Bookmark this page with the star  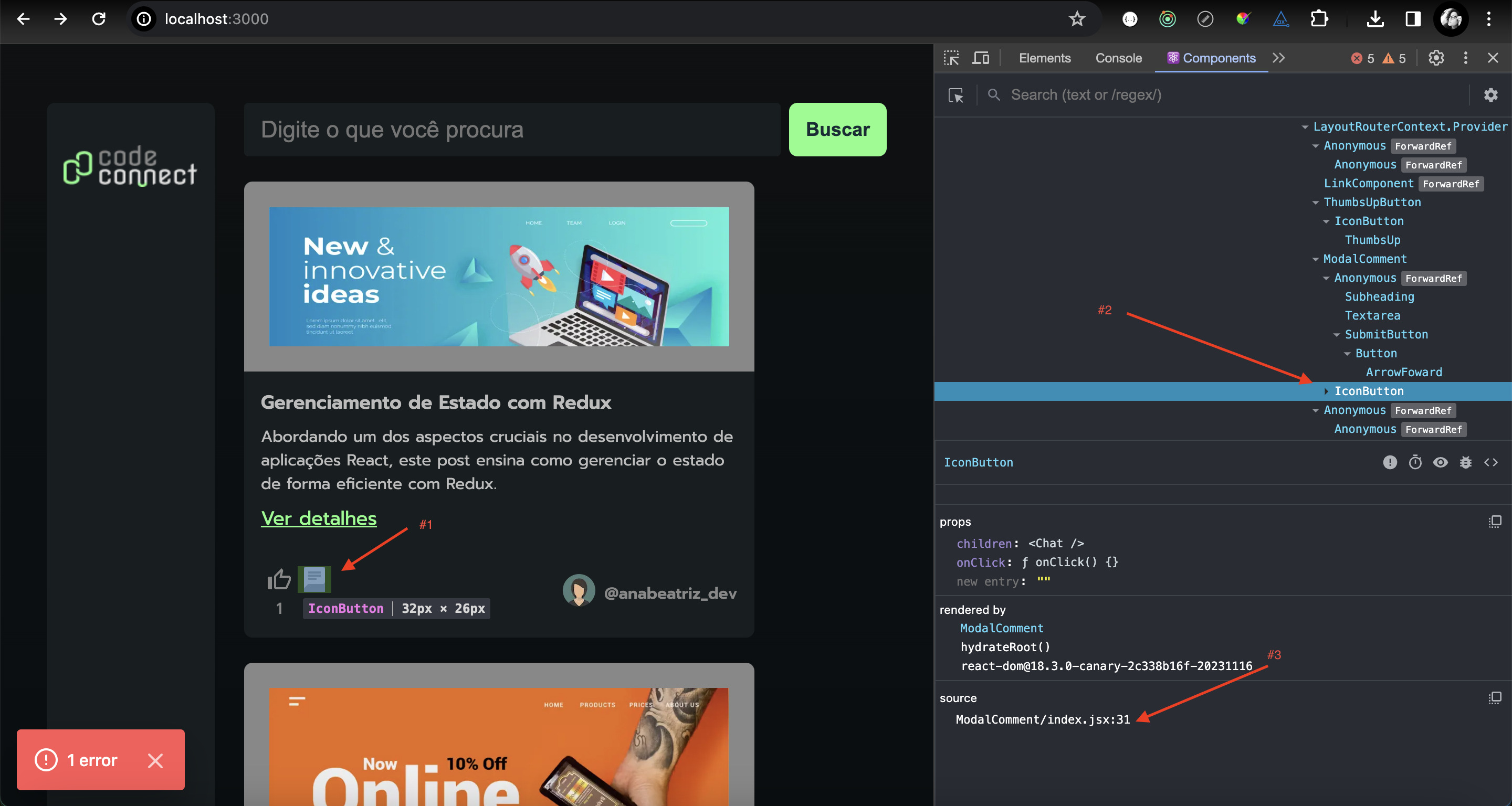click(x=1076, y=19)
